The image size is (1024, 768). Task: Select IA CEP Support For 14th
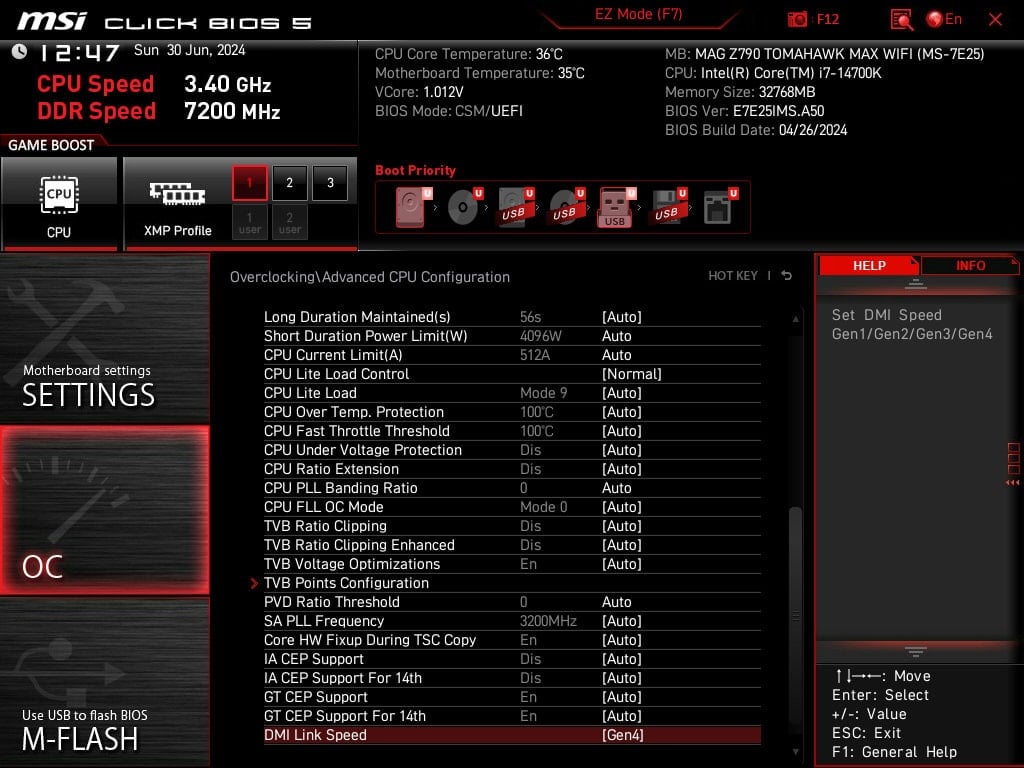[x=512, y=678]
